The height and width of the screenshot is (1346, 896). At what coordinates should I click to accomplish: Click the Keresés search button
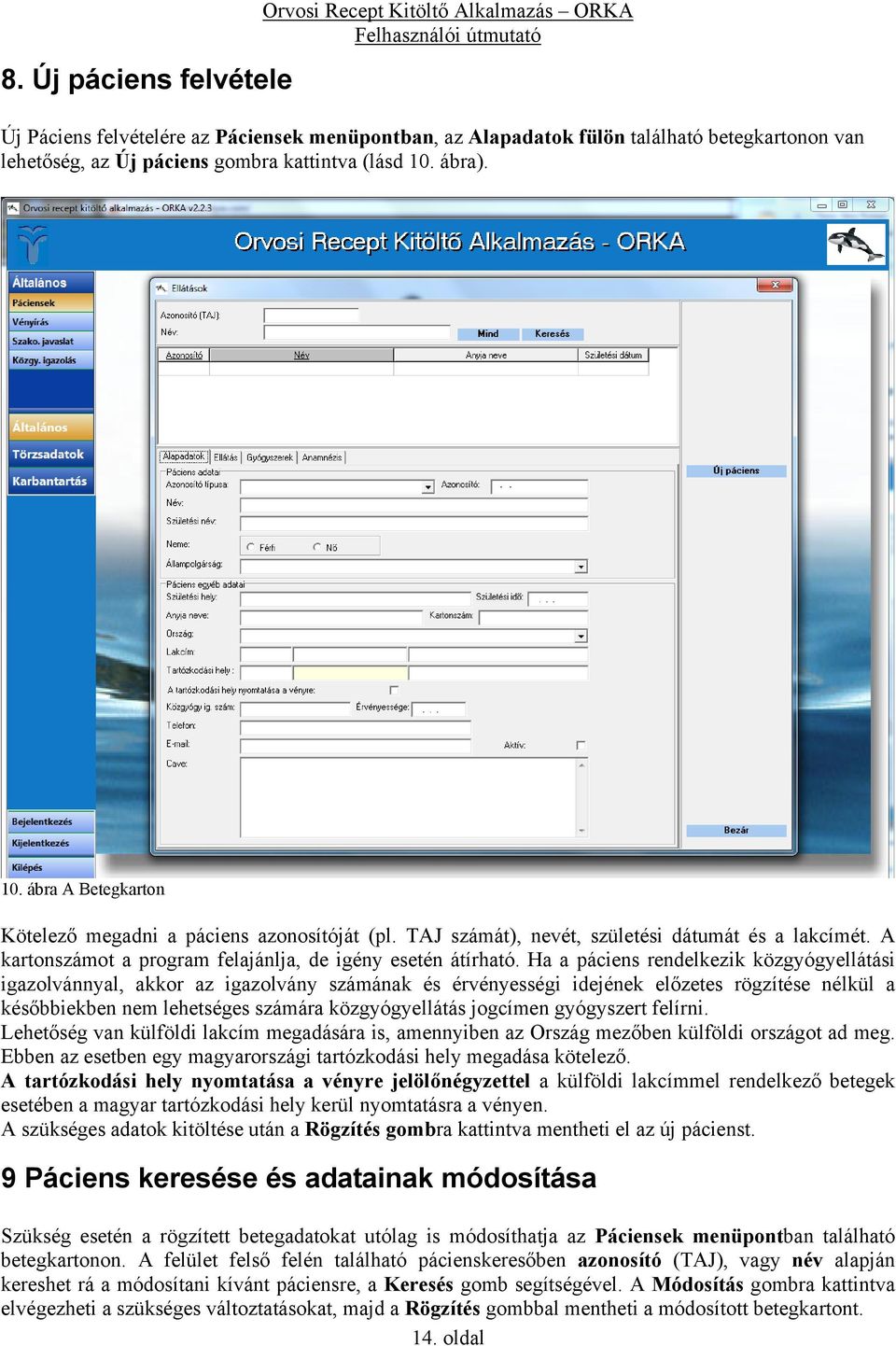553,333
